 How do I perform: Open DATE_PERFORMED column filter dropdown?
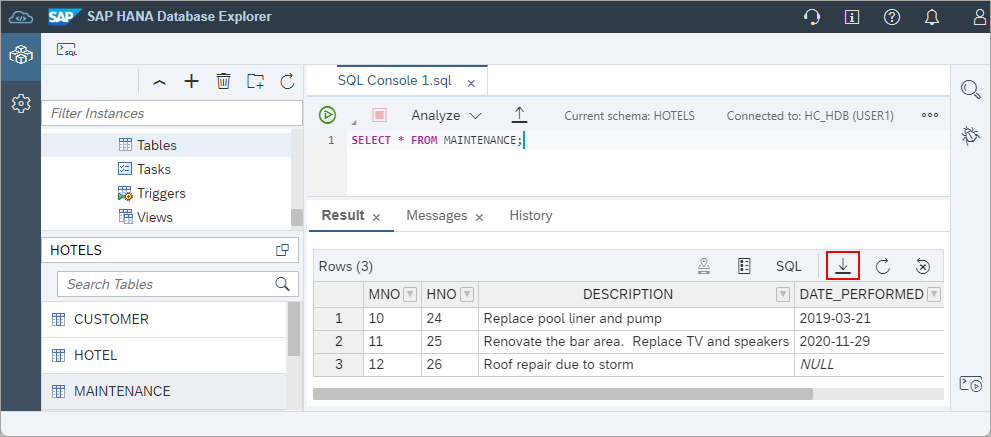pos(934,294)
